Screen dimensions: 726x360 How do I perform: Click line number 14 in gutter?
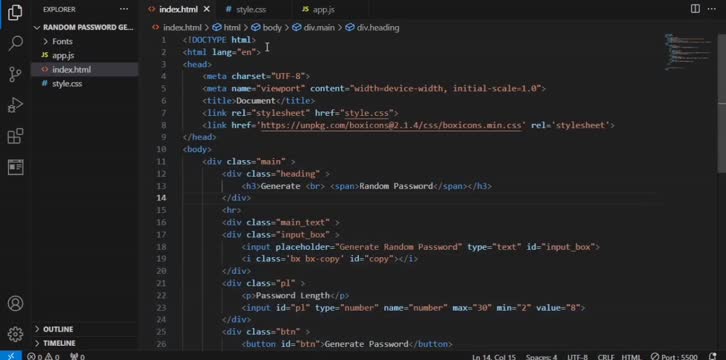161,198
